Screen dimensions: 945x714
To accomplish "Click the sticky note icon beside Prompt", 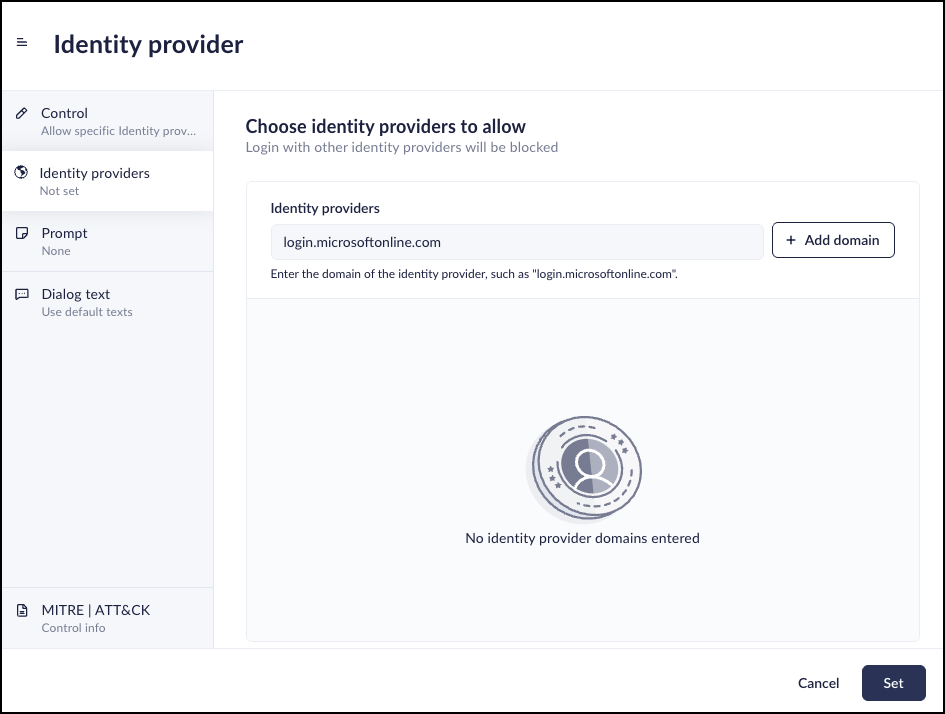I will 22,233.
